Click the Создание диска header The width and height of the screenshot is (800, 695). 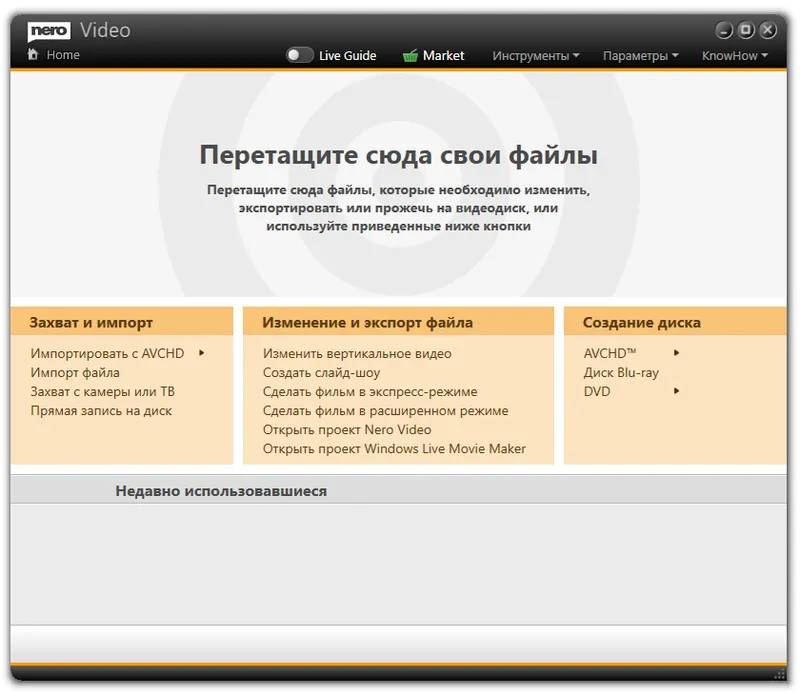coord(675,322)
